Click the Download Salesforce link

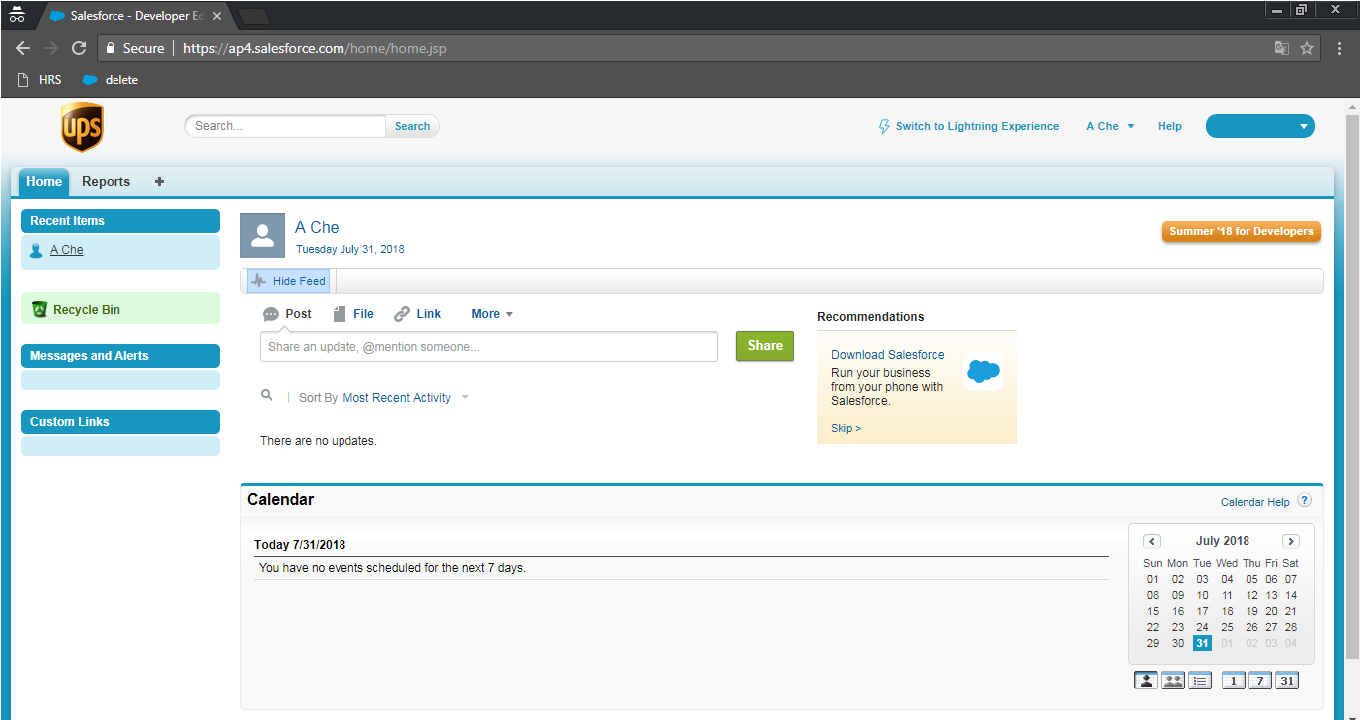point(888,355)
